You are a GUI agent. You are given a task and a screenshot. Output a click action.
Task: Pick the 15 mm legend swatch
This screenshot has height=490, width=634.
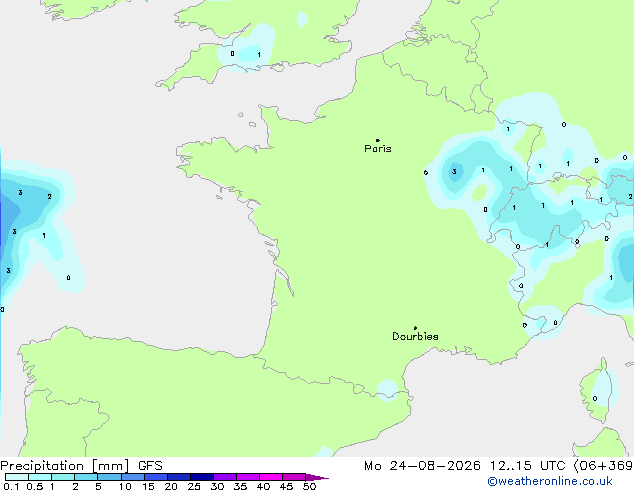tap(156, 477)
